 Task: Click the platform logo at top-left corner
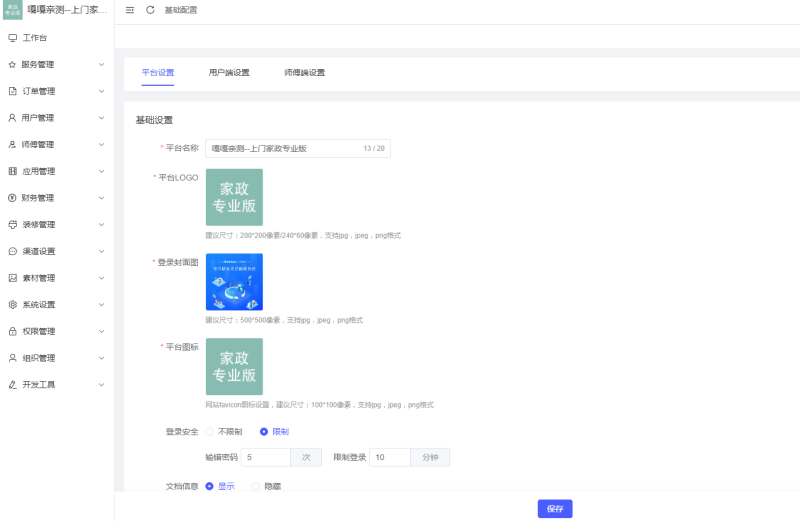point(13,10)
